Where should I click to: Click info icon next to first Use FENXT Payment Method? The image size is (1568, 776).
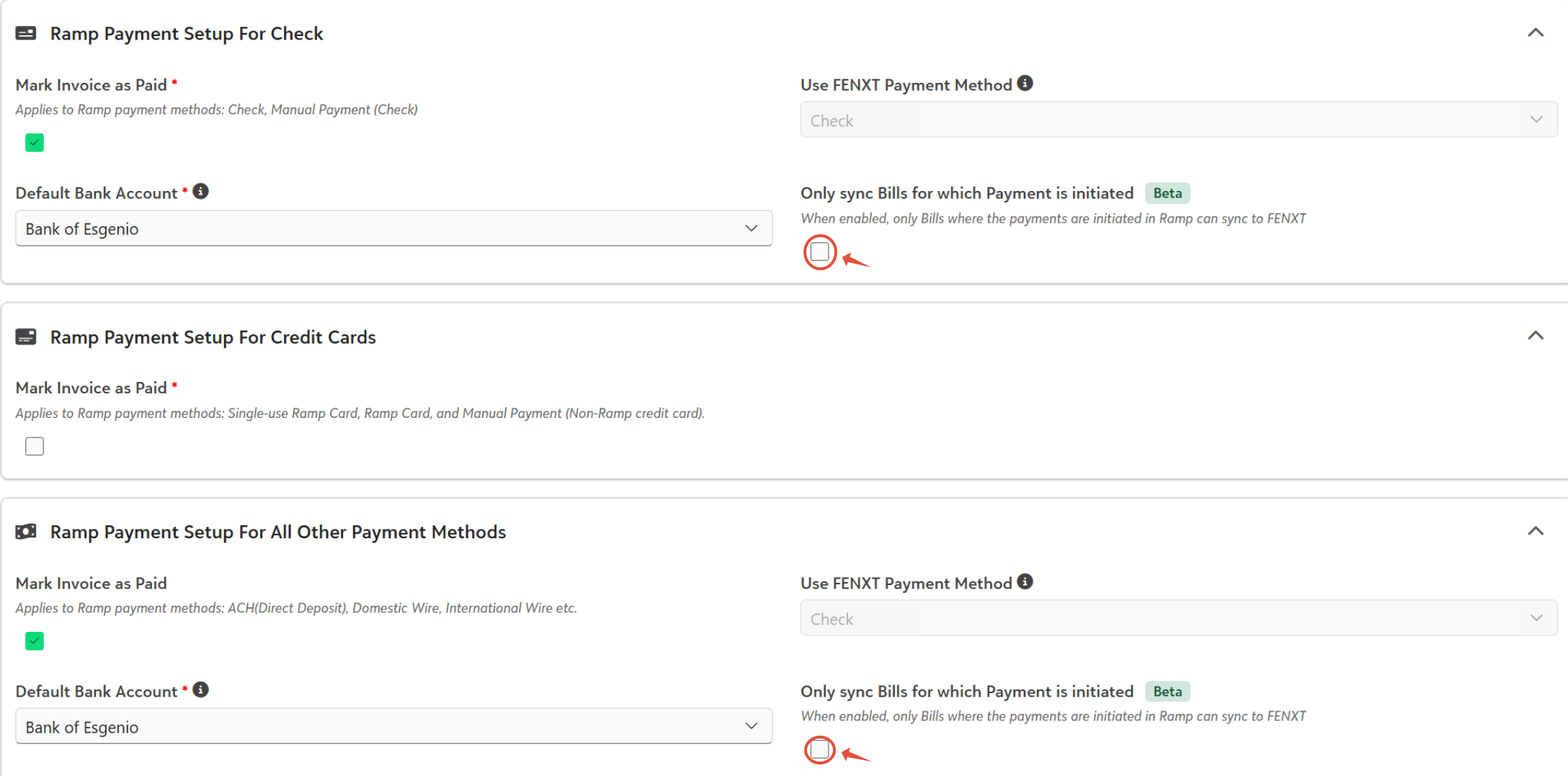pos(1025,84)
